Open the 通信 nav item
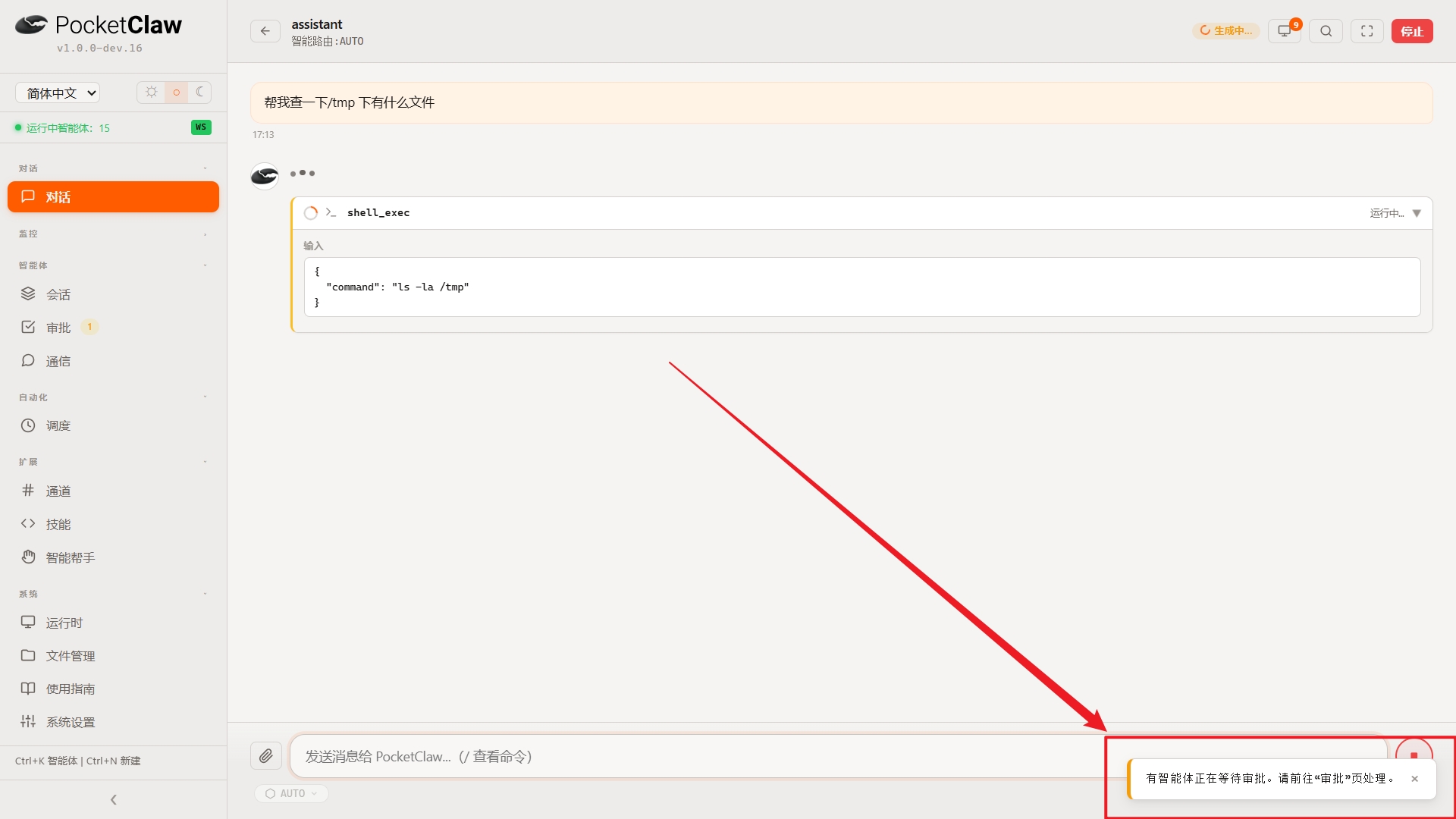Viewport: 1456px width, 819px height. [113, 361]
